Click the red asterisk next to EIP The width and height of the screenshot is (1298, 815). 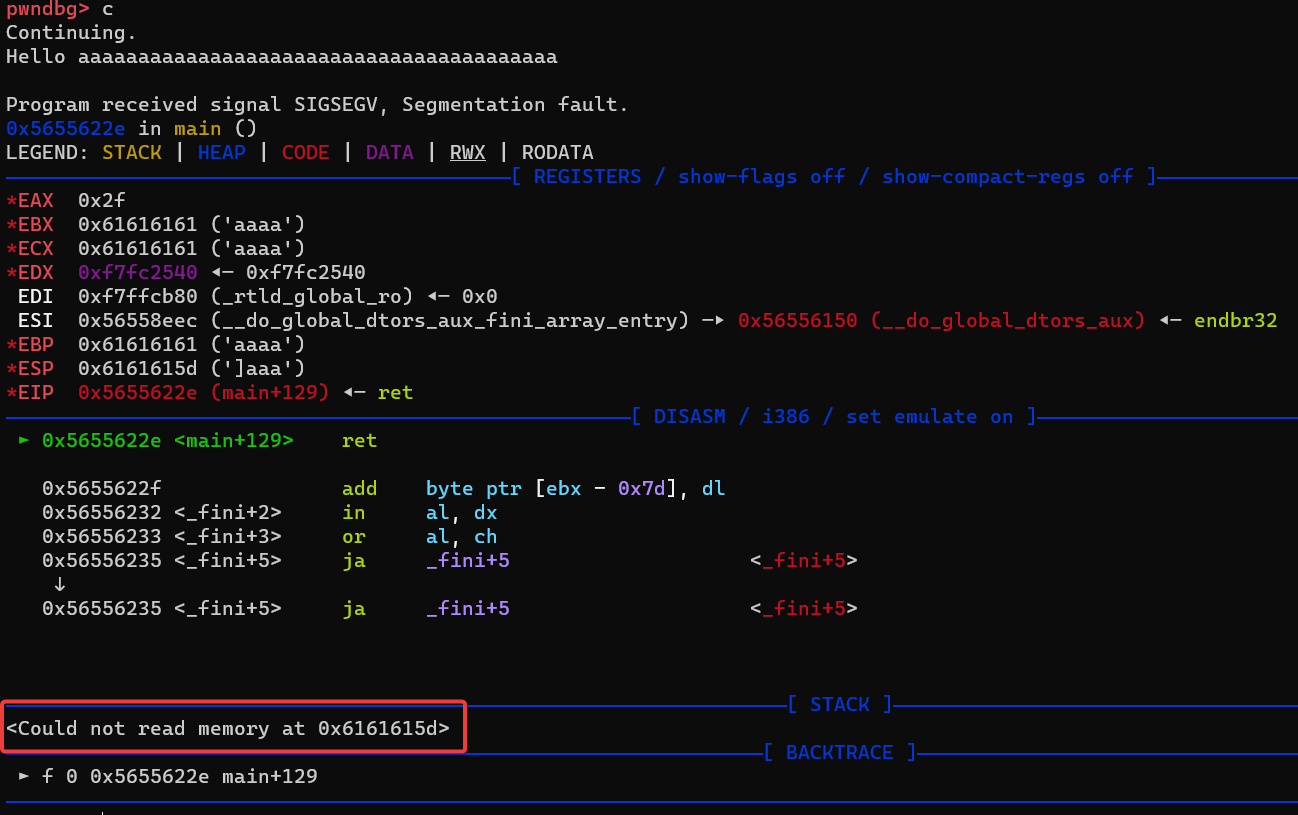coord(11,393)
